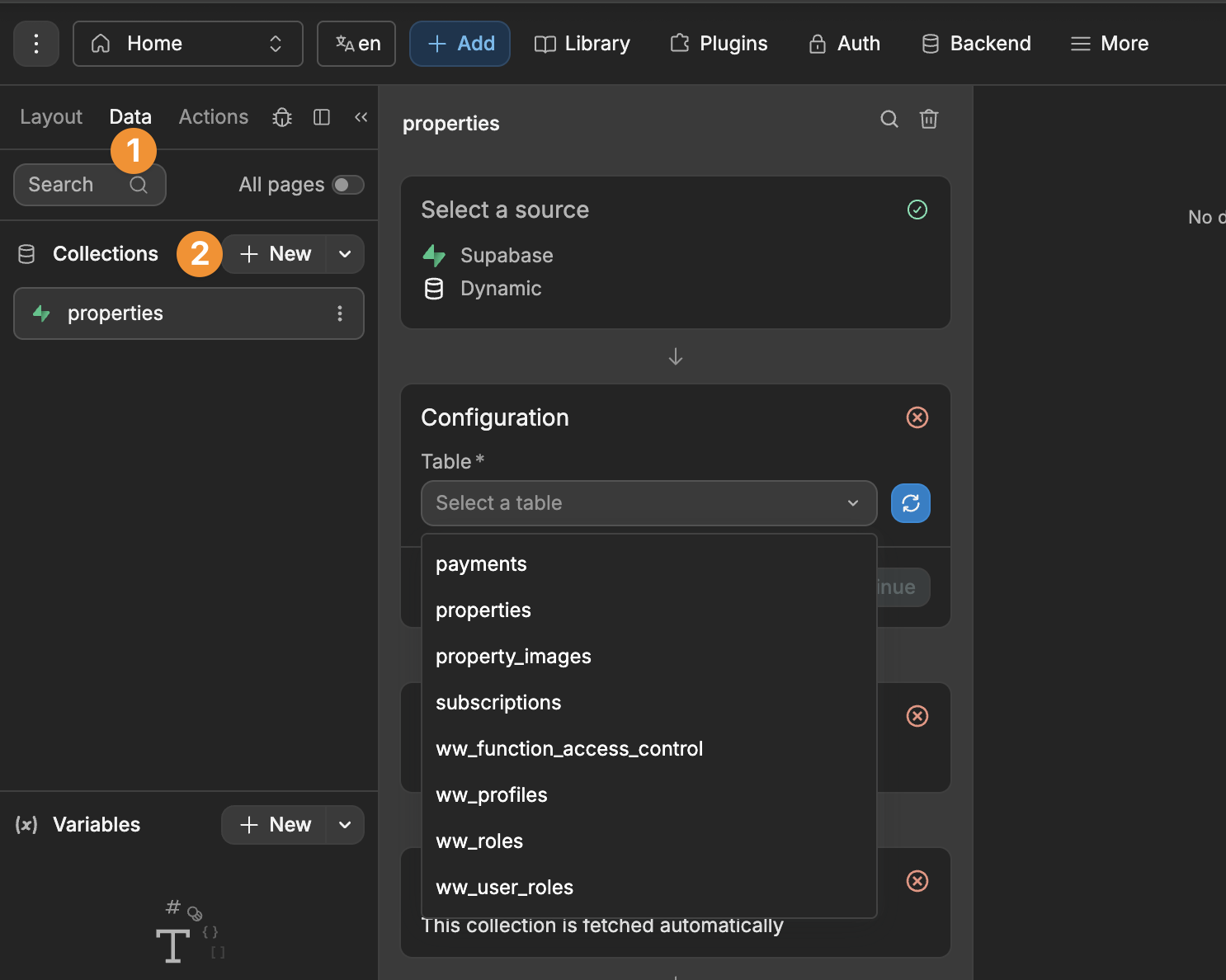Open the three-dot main menu
Screen dimensions: 1226x980
[x=36, y=44]
